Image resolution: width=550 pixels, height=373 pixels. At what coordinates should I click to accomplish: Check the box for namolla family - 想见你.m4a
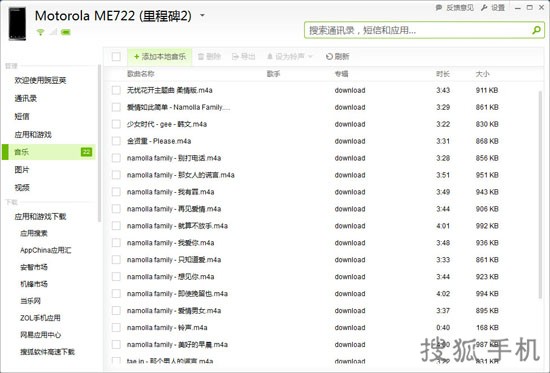(116, 277)
